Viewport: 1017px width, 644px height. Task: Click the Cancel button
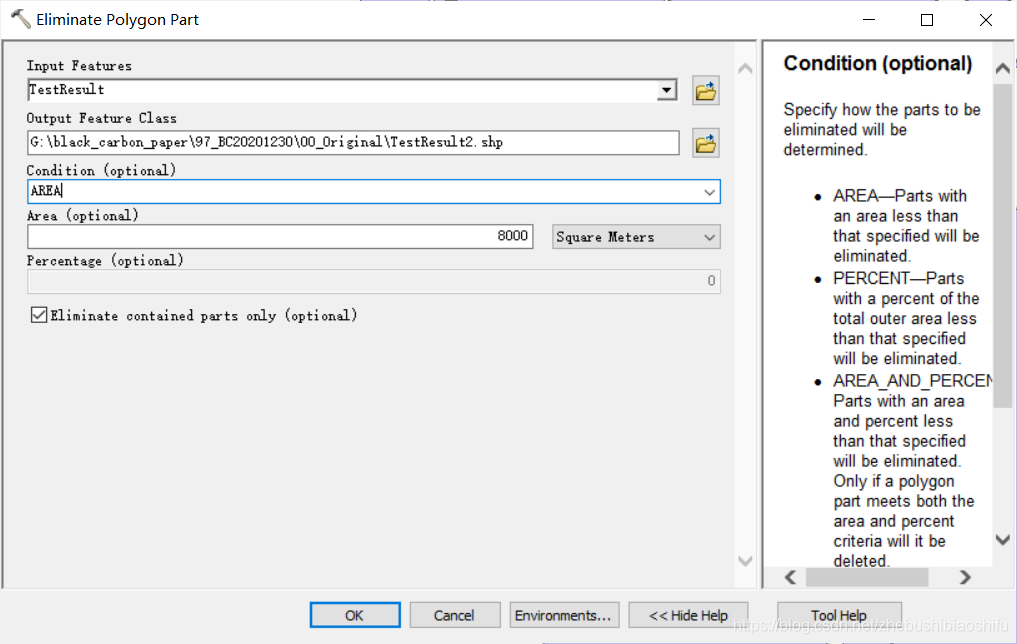coord(455,615)
